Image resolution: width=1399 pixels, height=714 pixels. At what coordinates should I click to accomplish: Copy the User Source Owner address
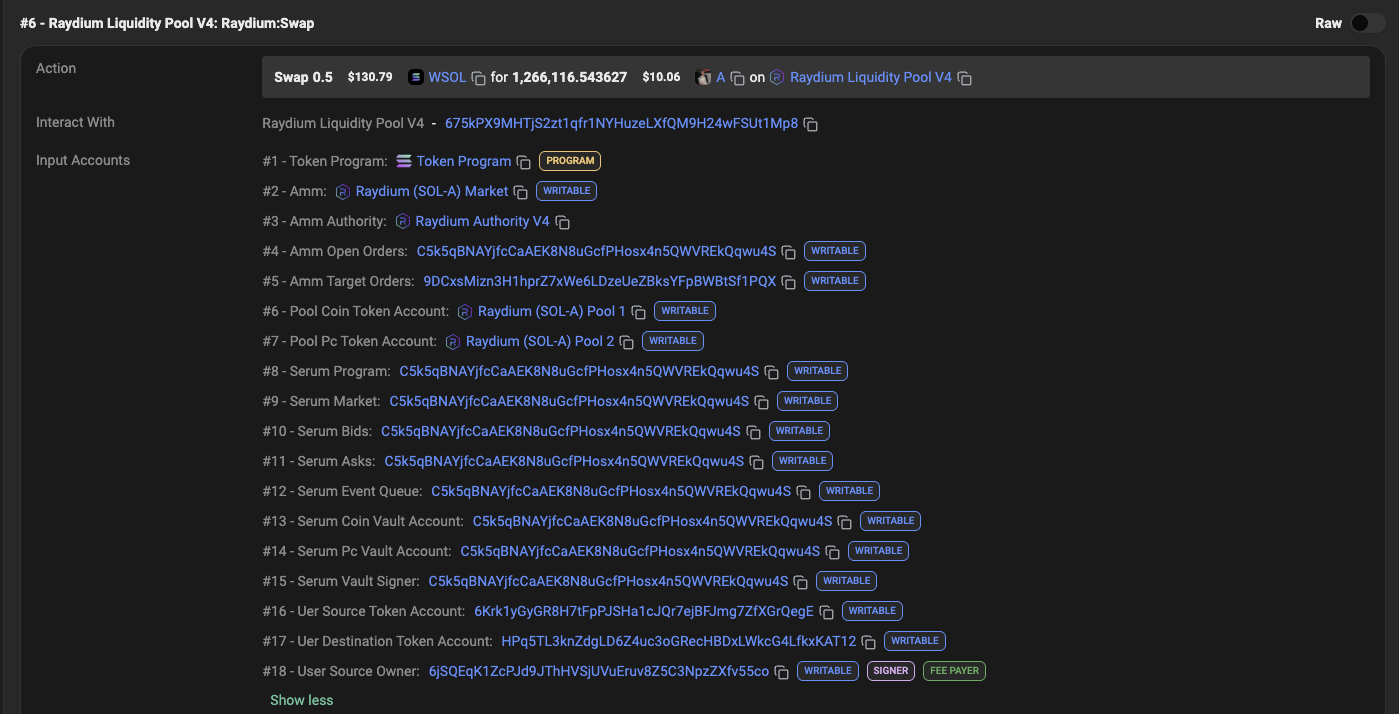(x=781, y=672)
